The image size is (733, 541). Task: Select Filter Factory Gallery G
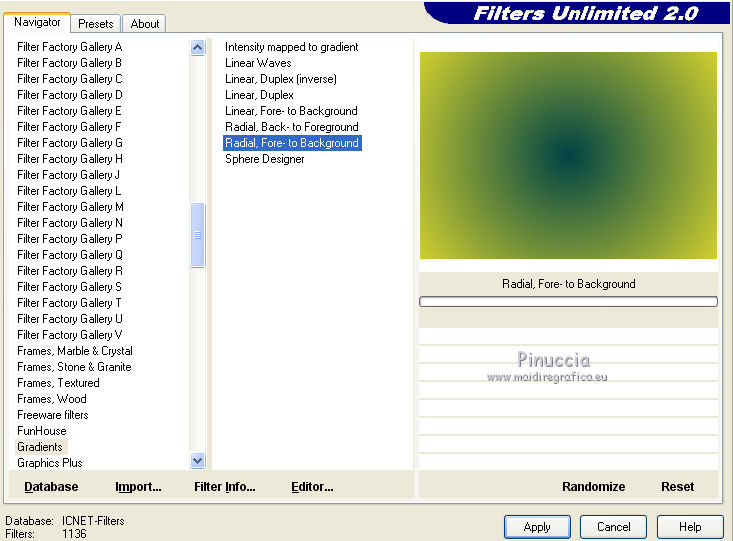[x=70, y=143]
